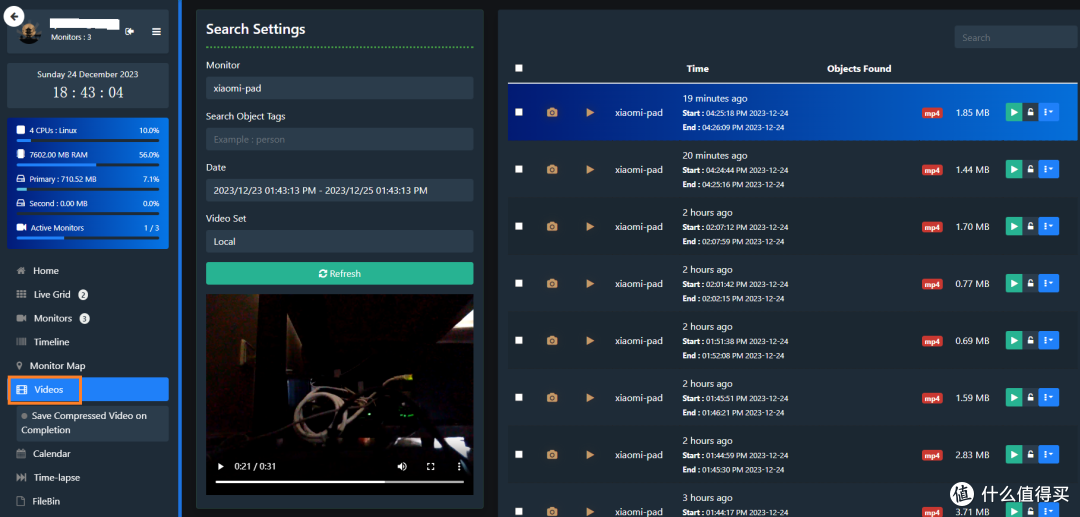Check the box for the 20 minutes ago video
The height and width of the screenshot is (517, 1080).
518,170
